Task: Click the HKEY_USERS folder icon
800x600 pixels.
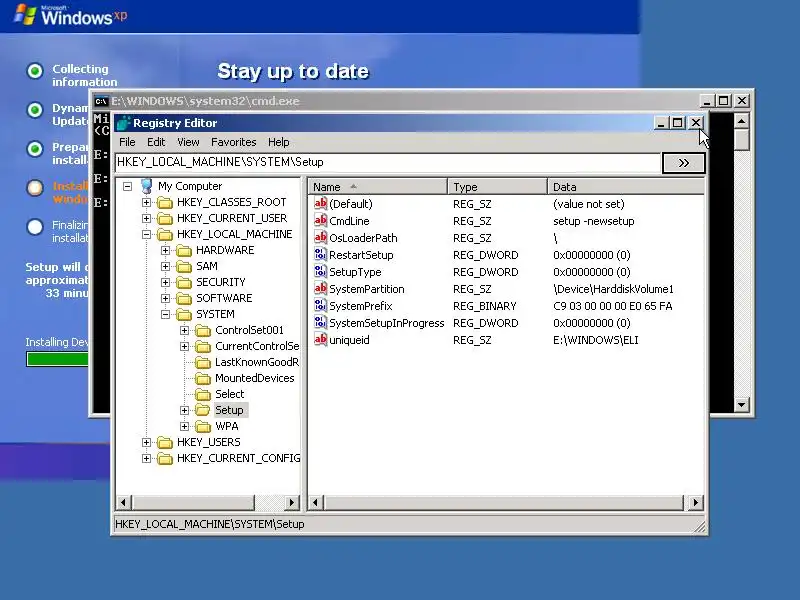Action: tap(165, 443)
